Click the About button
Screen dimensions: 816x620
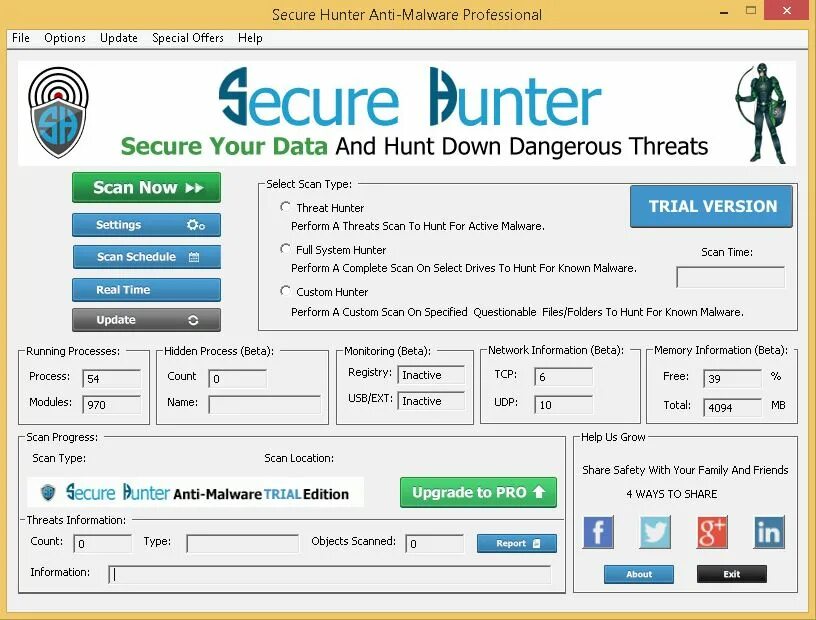pos(639,574)
